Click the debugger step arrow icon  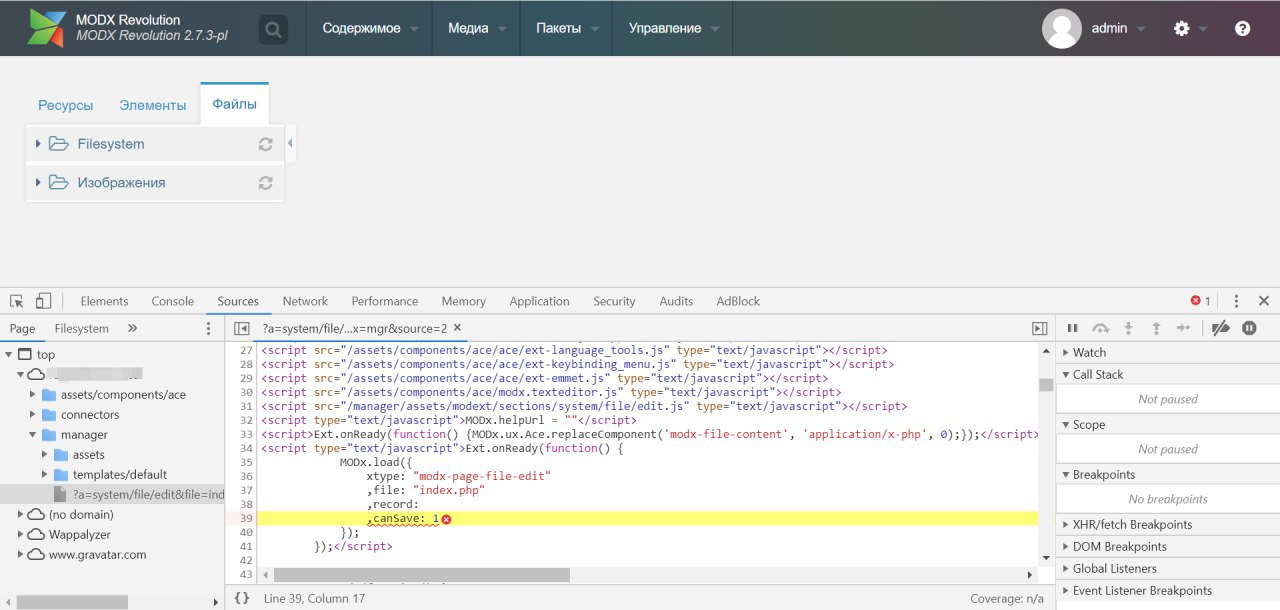point(1184,328)
